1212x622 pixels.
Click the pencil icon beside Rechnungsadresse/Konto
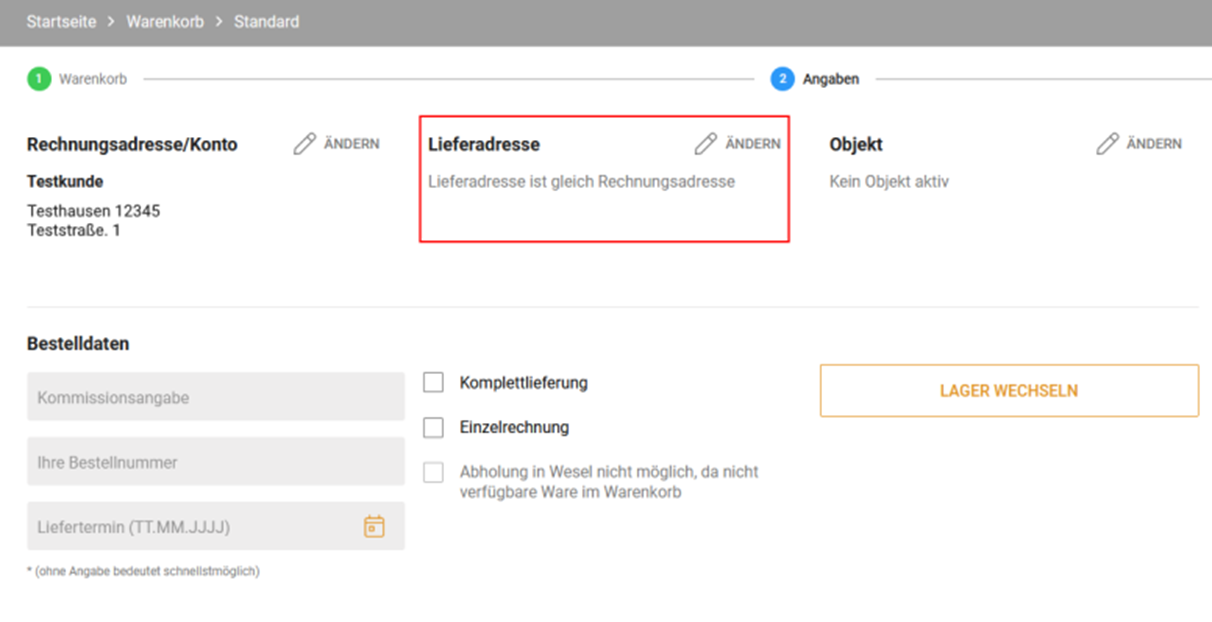pyautogui.click(x=304, y=144)
